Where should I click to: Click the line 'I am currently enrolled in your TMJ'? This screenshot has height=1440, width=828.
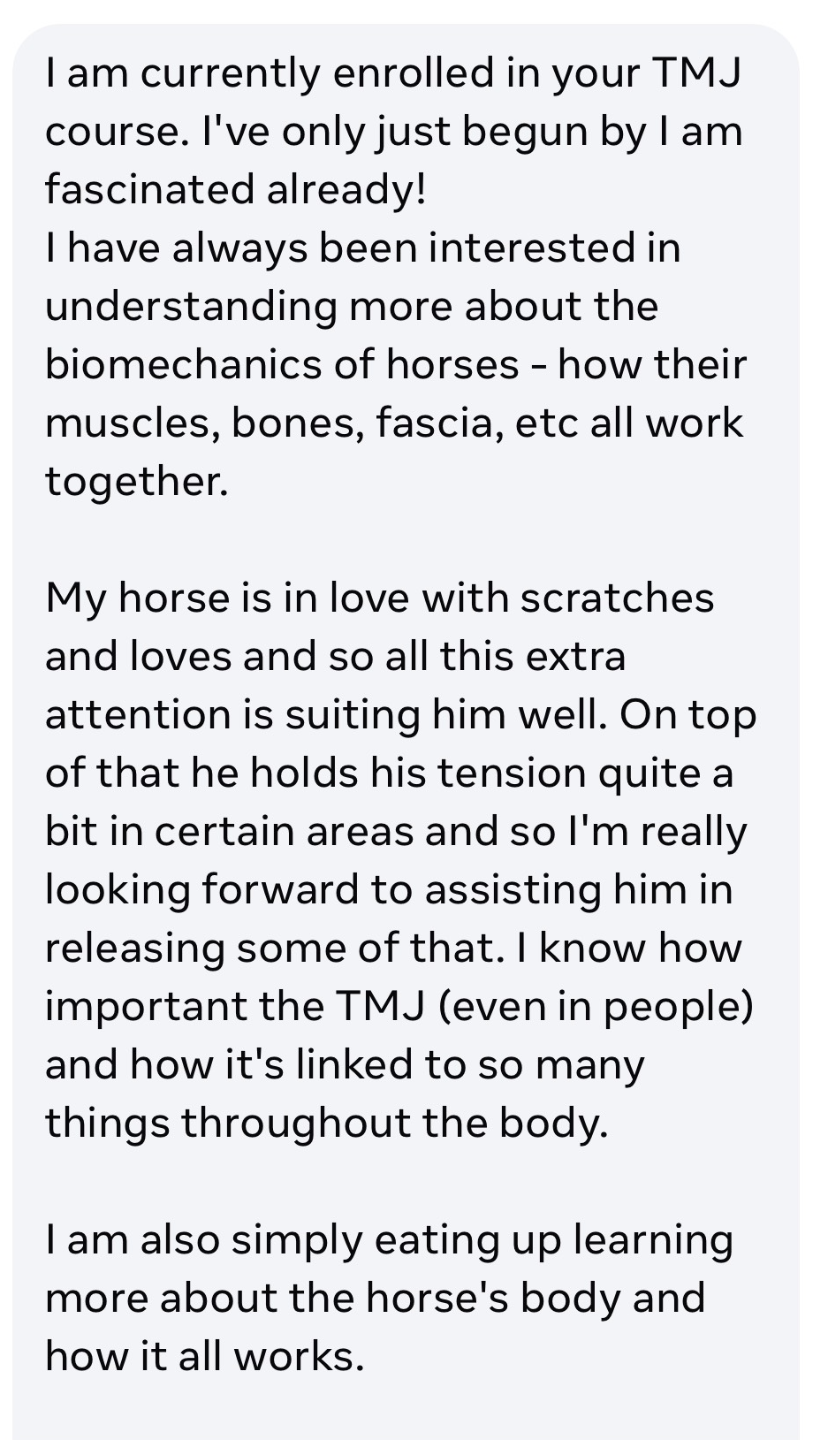point(392,73)
